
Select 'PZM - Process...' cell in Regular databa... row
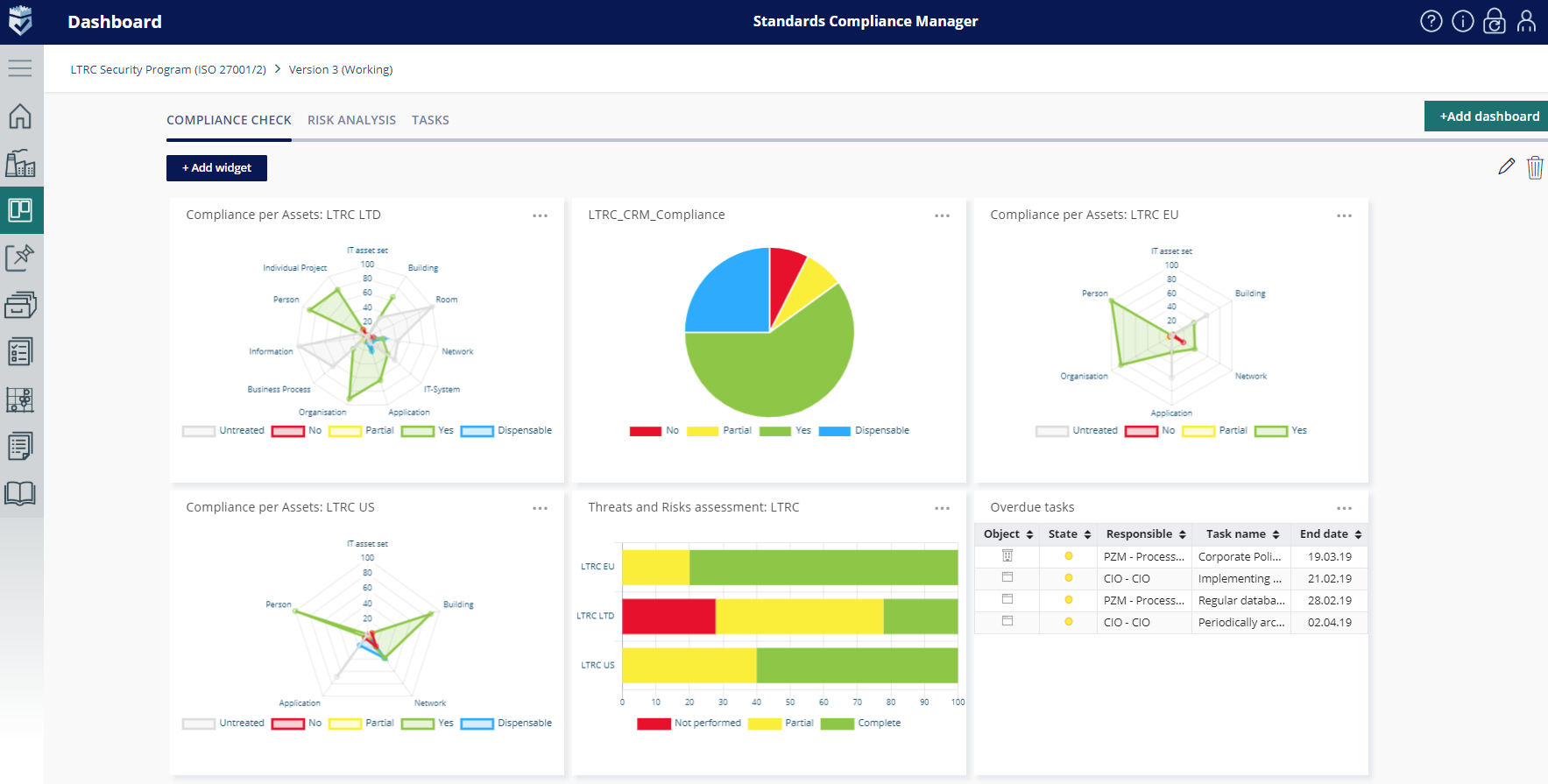(x=1144, y=600)
